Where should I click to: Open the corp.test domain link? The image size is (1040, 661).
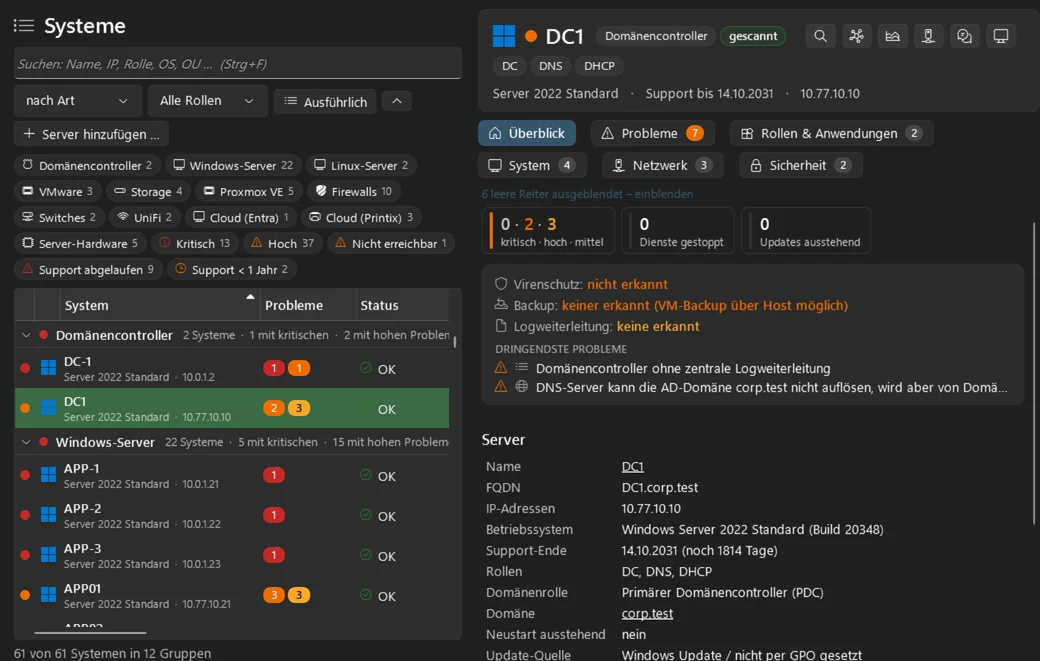[x=647, y=613]
